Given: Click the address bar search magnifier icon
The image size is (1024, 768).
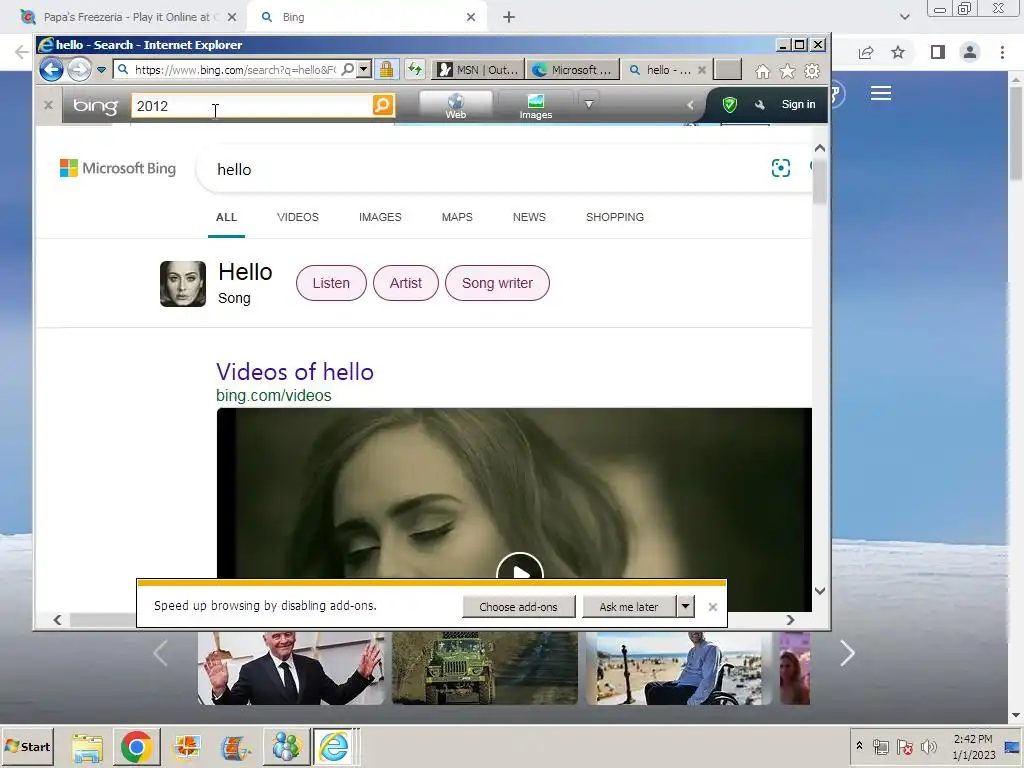Looking at the screenshot, I should (348, 69).
